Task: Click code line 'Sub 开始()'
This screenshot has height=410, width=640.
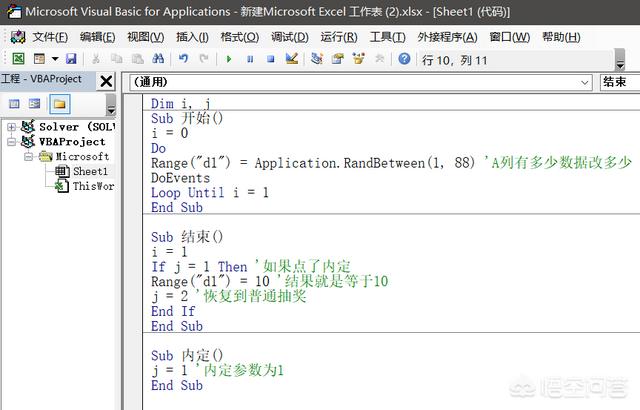Action: point(187,119)
